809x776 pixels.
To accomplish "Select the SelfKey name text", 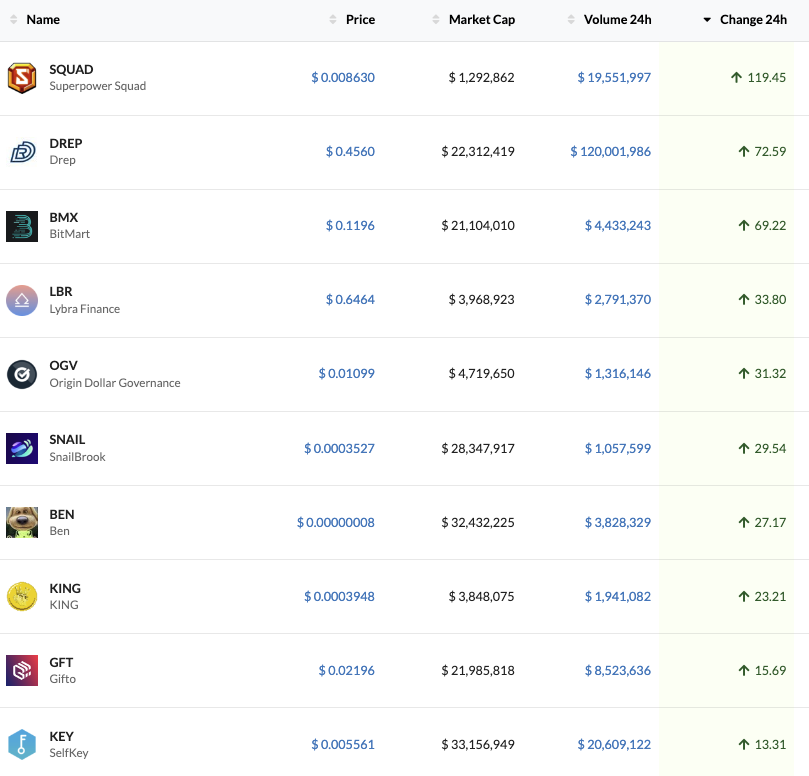I will (69, 753).
